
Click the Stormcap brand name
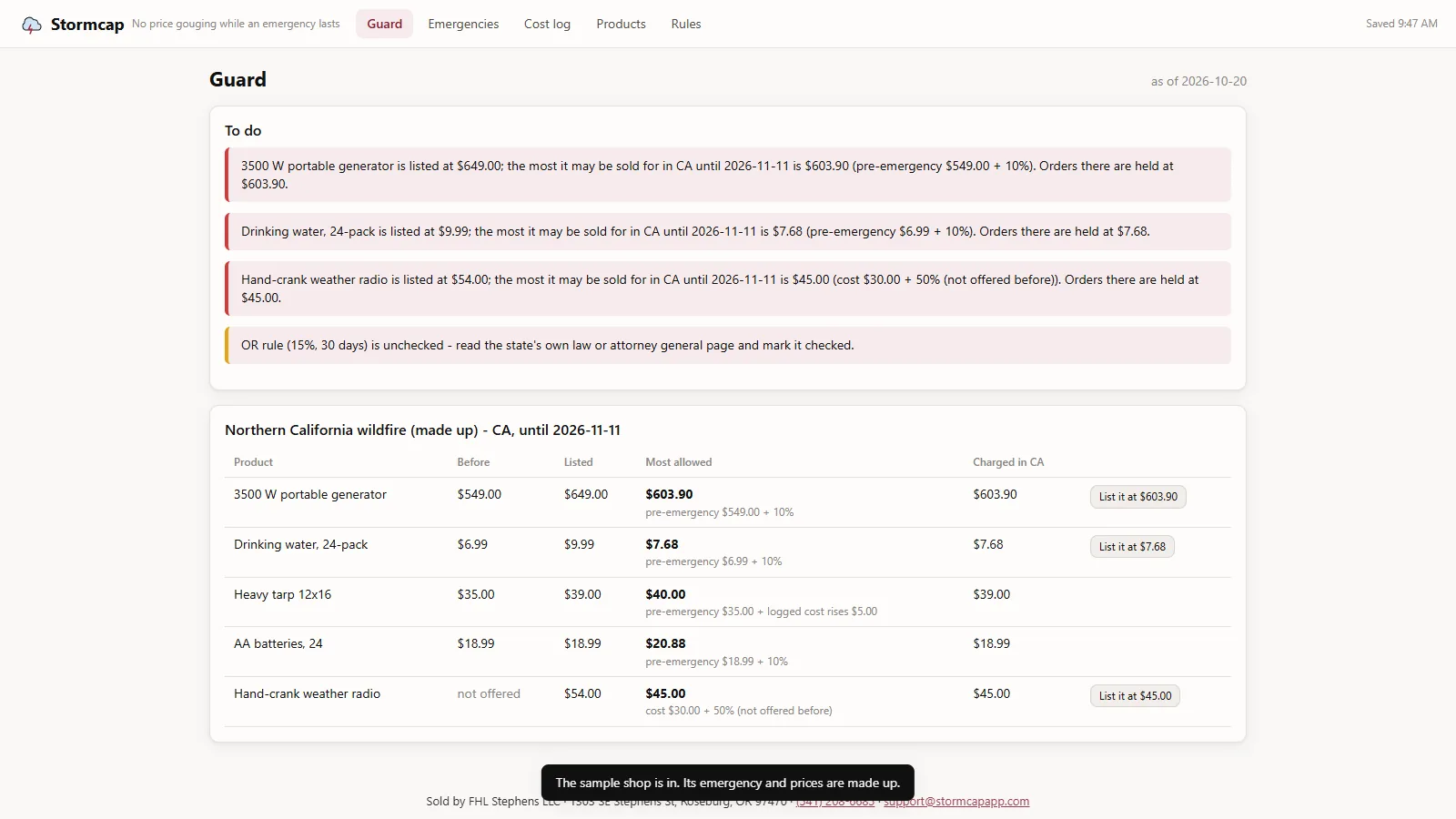87,25
